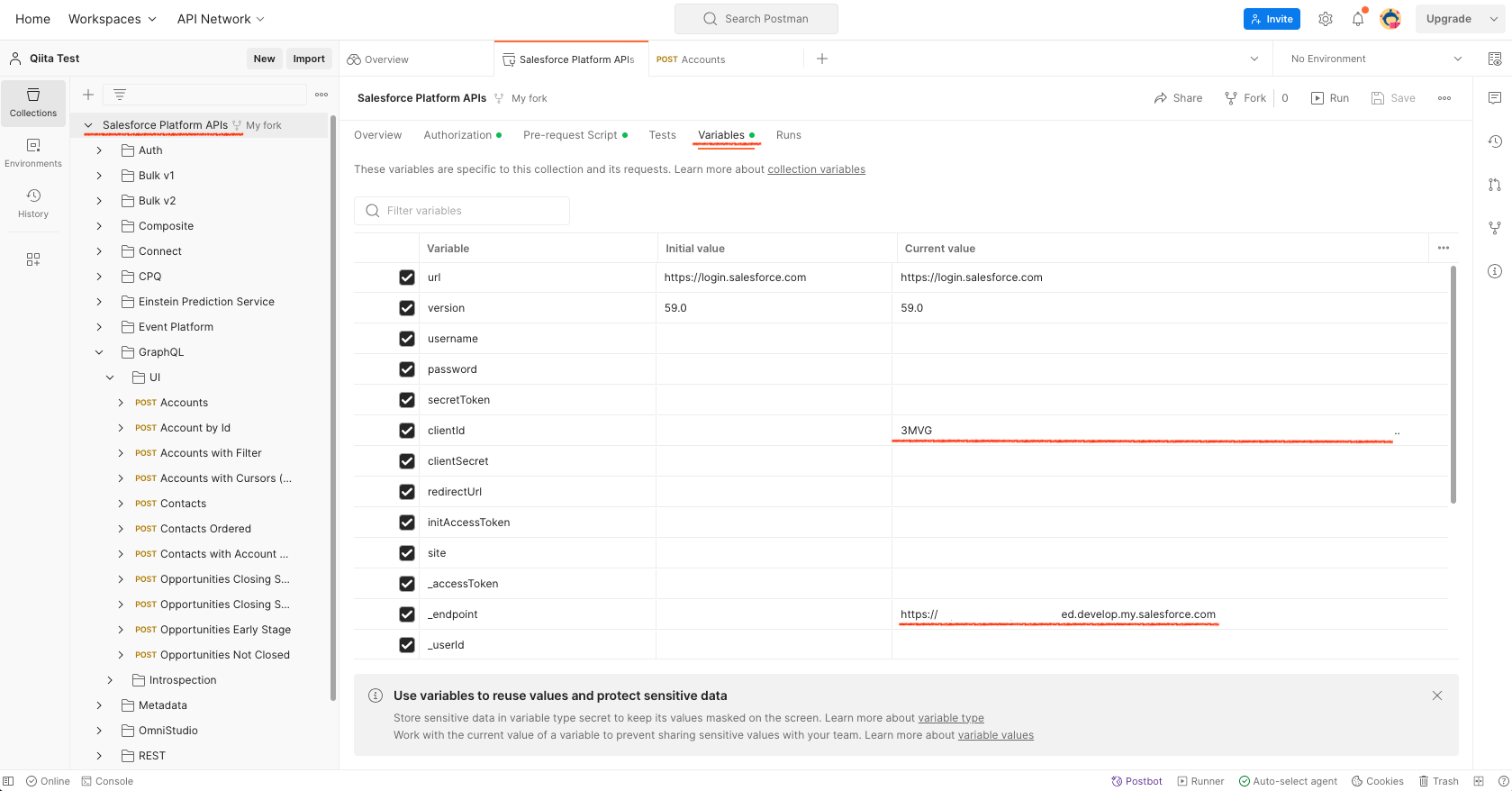This screenshot has height=791, width=1512.
Task: Click the Share button
Action: pyautogui.click(x=1178, y=98)
